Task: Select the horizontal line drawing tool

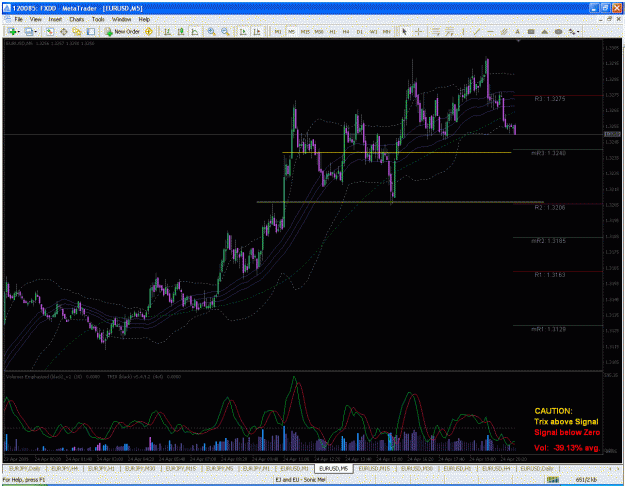Action: click(490, 31)
